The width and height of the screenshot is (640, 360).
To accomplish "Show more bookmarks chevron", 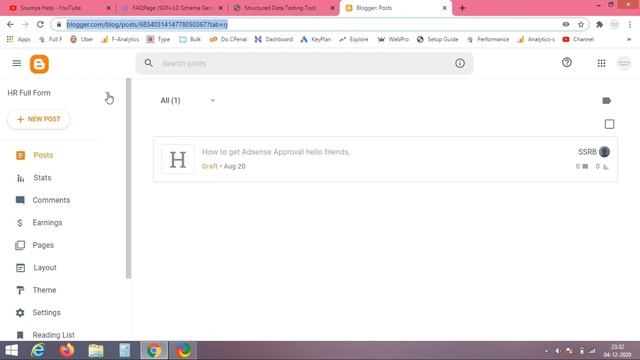I will (x=629, y=39).
